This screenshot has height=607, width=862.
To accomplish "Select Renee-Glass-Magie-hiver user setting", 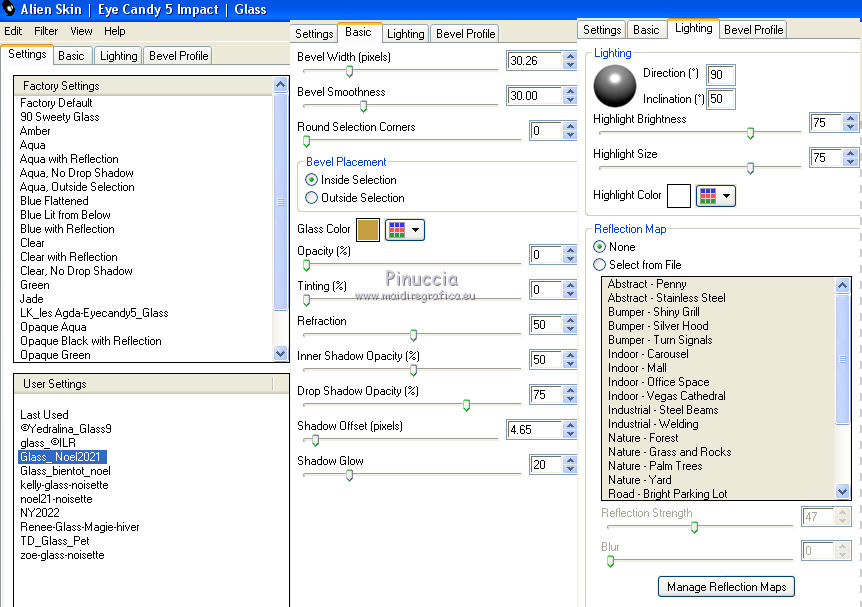I will click(80, 527).
